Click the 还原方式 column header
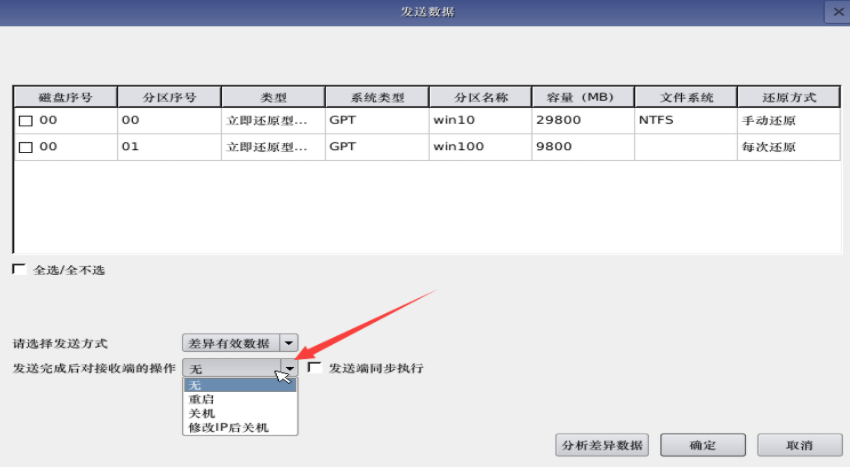The width and height of the screenshot is (850, 467). 788,97
